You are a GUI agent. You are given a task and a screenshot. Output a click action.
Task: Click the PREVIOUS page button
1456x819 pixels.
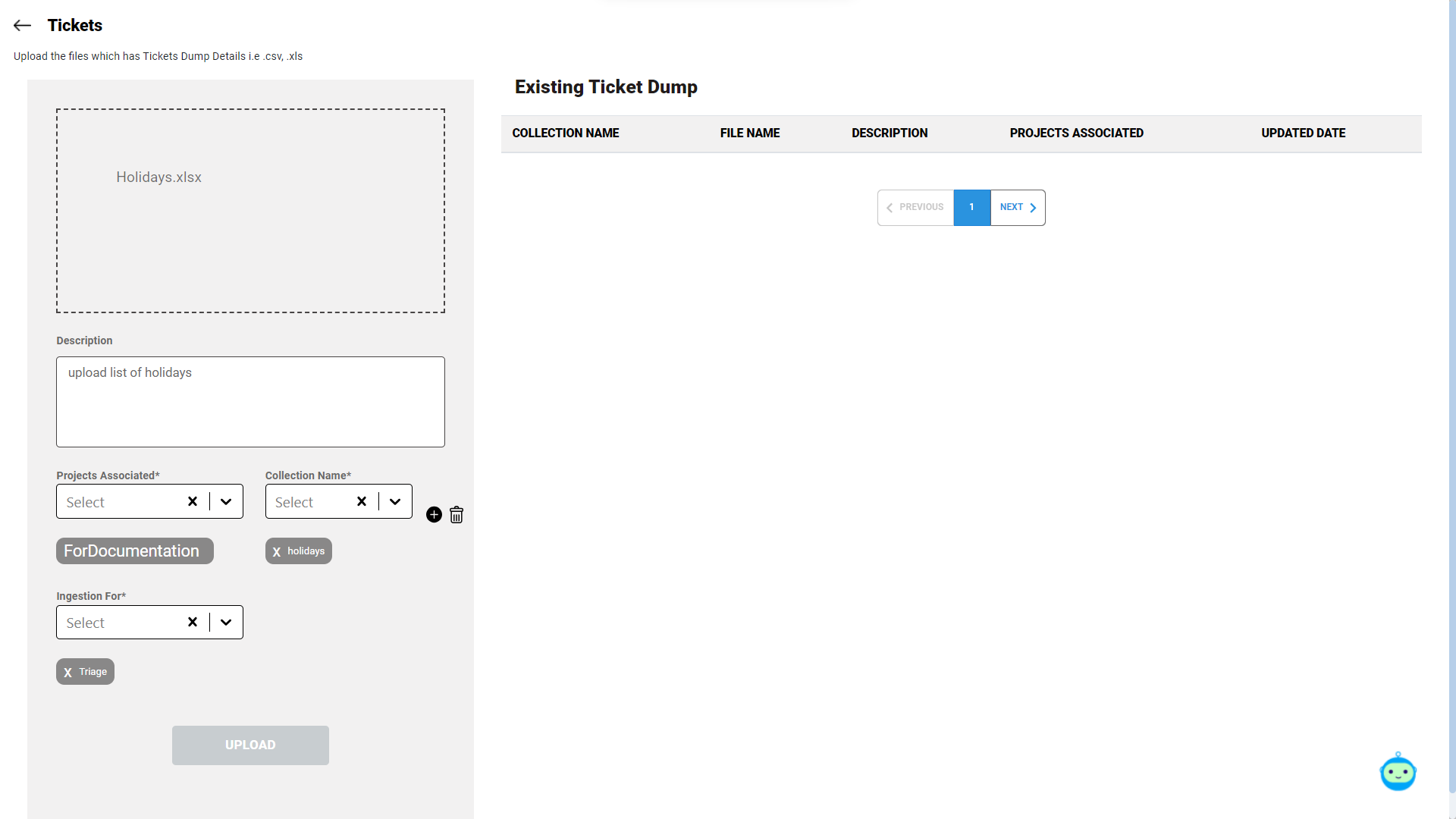[x=915, y=207]
